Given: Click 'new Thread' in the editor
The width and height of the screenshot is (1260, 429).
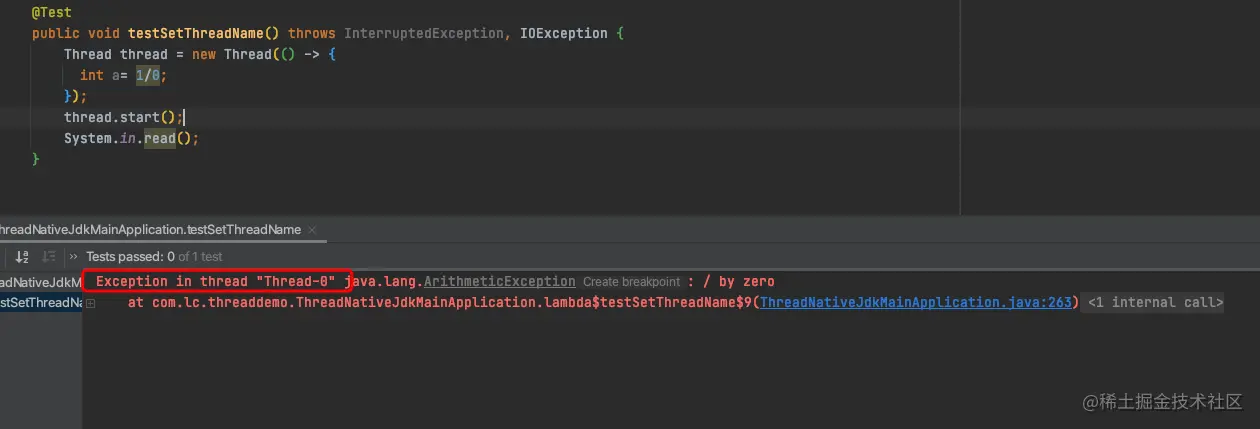Looking at the screenshot, I should tap(232, 54).
